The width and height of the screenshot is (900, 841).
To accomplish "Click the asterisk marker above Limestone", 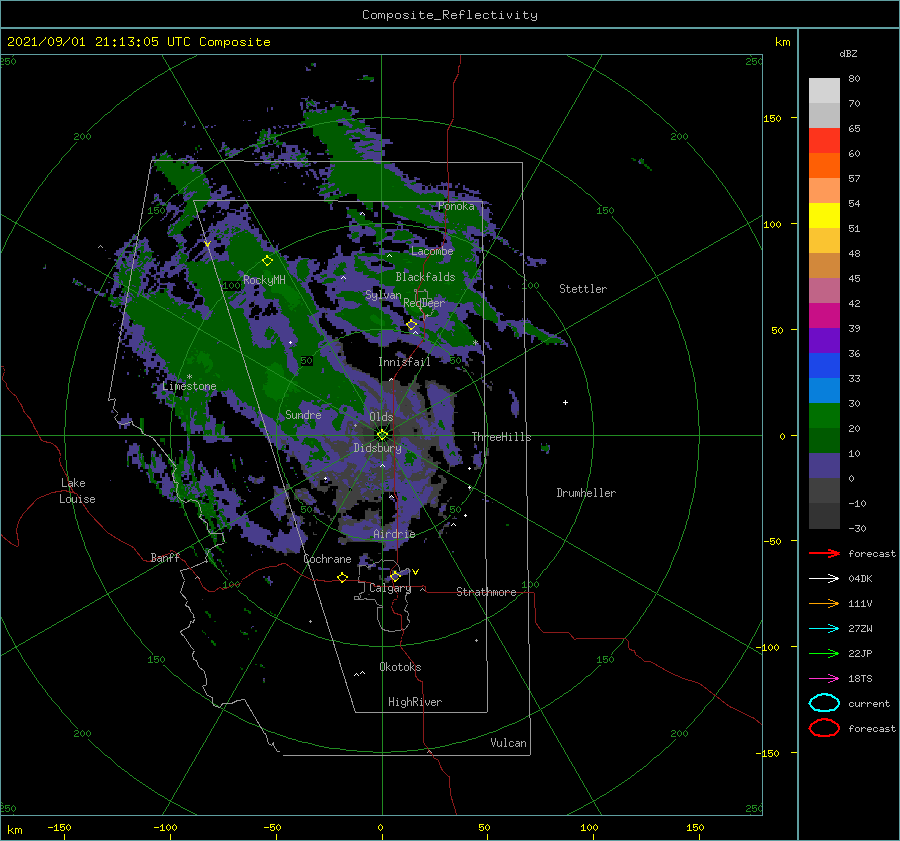I will [x=189, y=377].
